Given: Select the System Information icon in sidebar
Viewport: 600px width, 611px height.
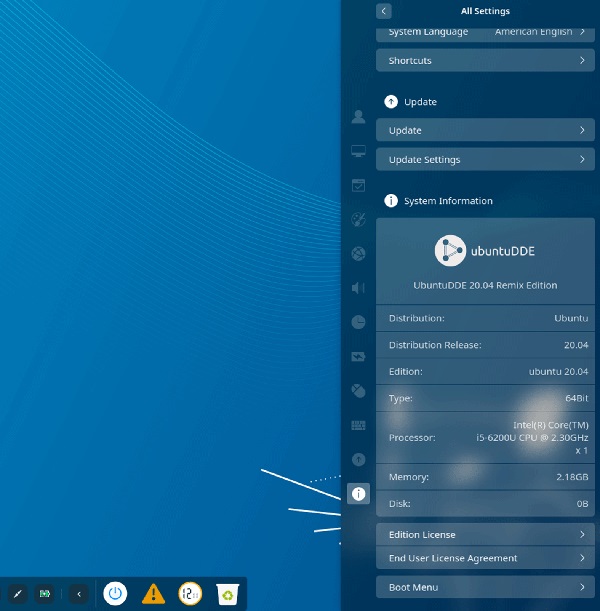Looking at the screenshot, I should (358, 493).
